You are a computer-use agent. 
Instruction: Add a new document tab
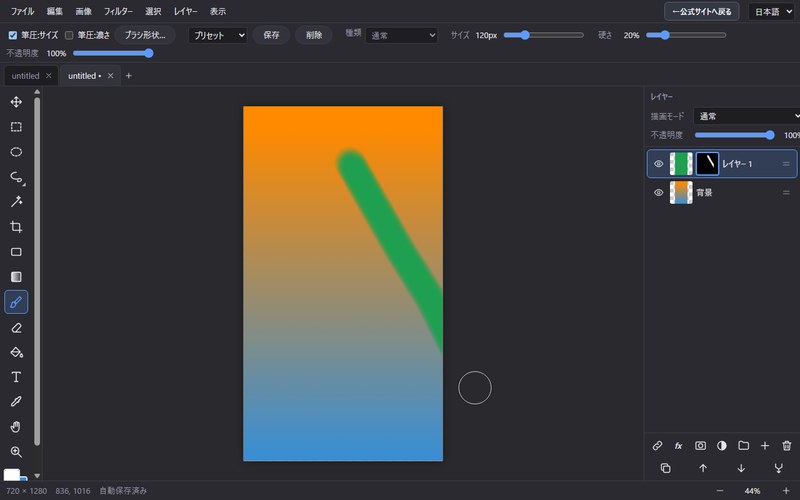click(x=129, y=76)
